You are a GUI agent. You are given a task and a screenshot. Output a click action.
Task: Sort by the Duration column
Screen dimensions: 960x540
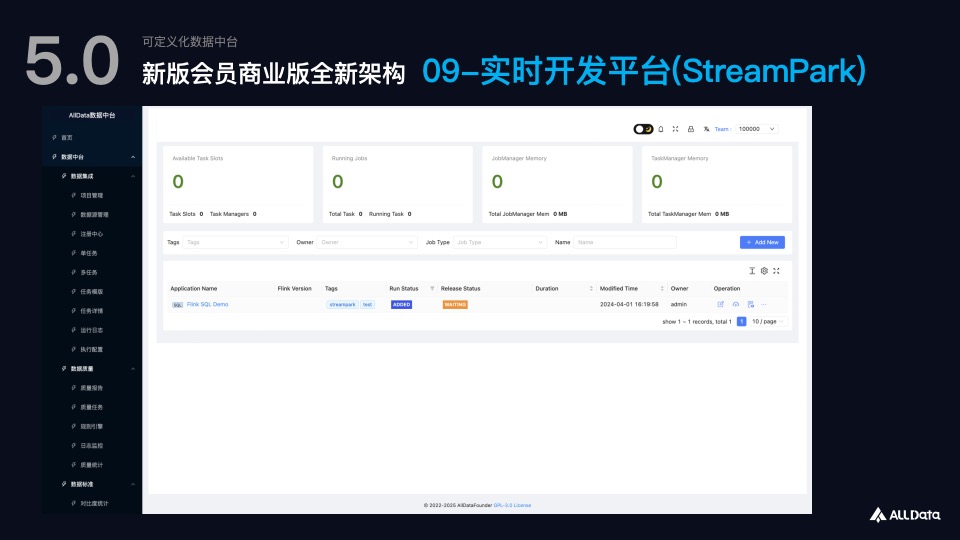[x=591, y=288]
